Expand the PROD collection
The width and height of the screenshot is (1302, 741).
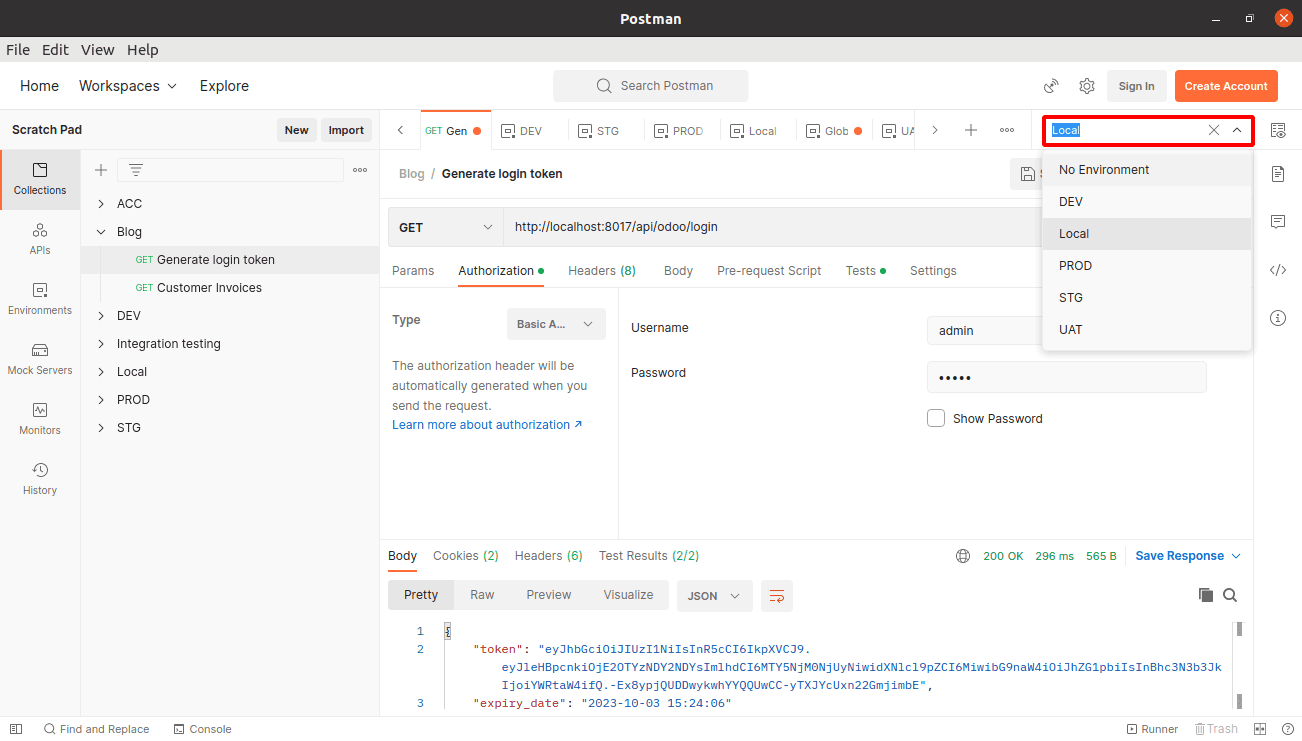tap(101, 399)
